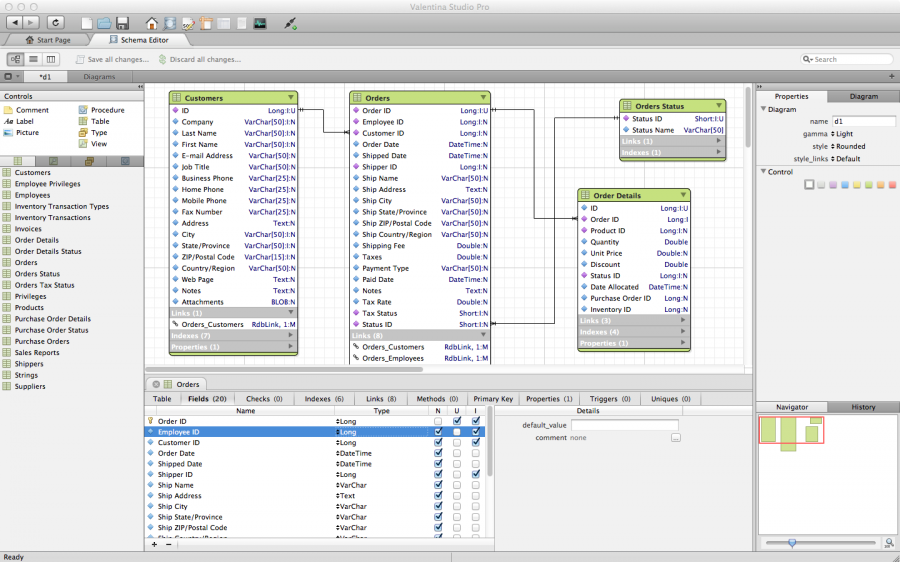Click Discard all changes button

pos(200,59)
